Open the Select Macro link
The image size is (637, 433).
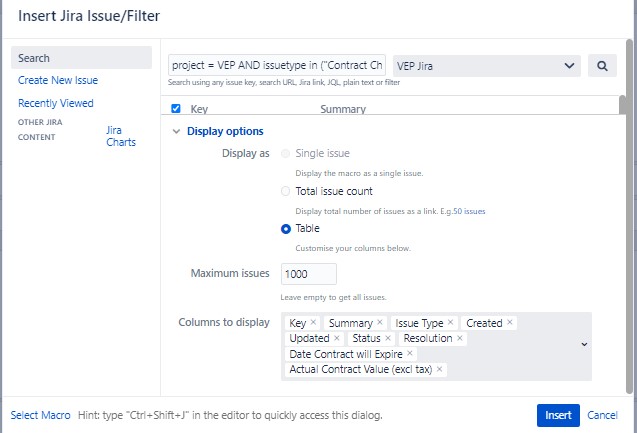[x=40, y=415]
